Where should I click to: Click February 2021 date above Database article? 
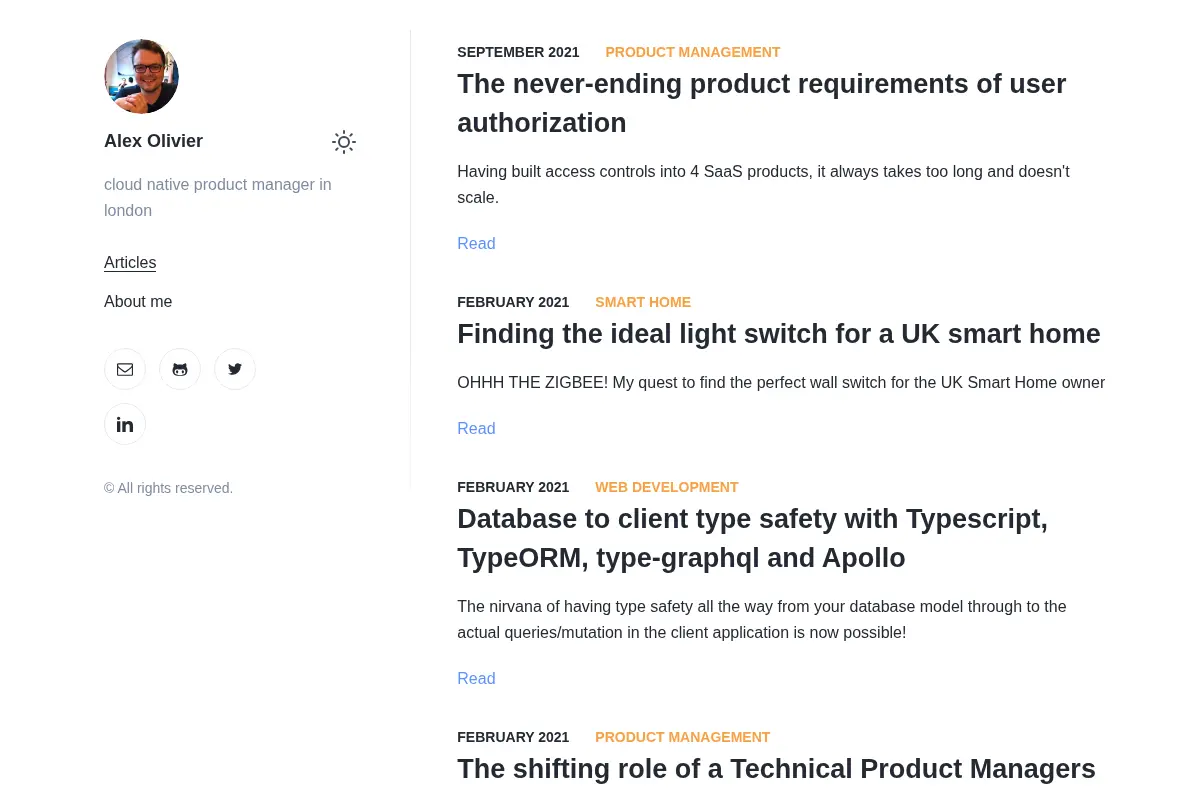click(x=513, y=487)
